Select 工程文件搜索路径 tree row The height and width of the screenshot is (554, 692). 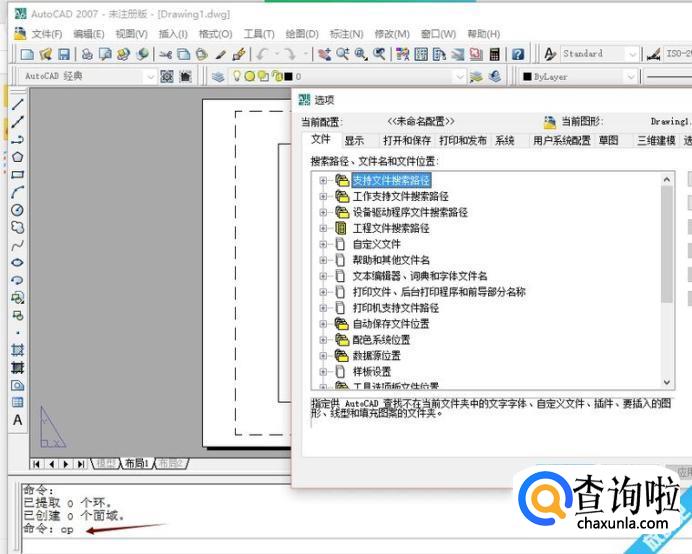pyautogui.click(x=391, y=228)
